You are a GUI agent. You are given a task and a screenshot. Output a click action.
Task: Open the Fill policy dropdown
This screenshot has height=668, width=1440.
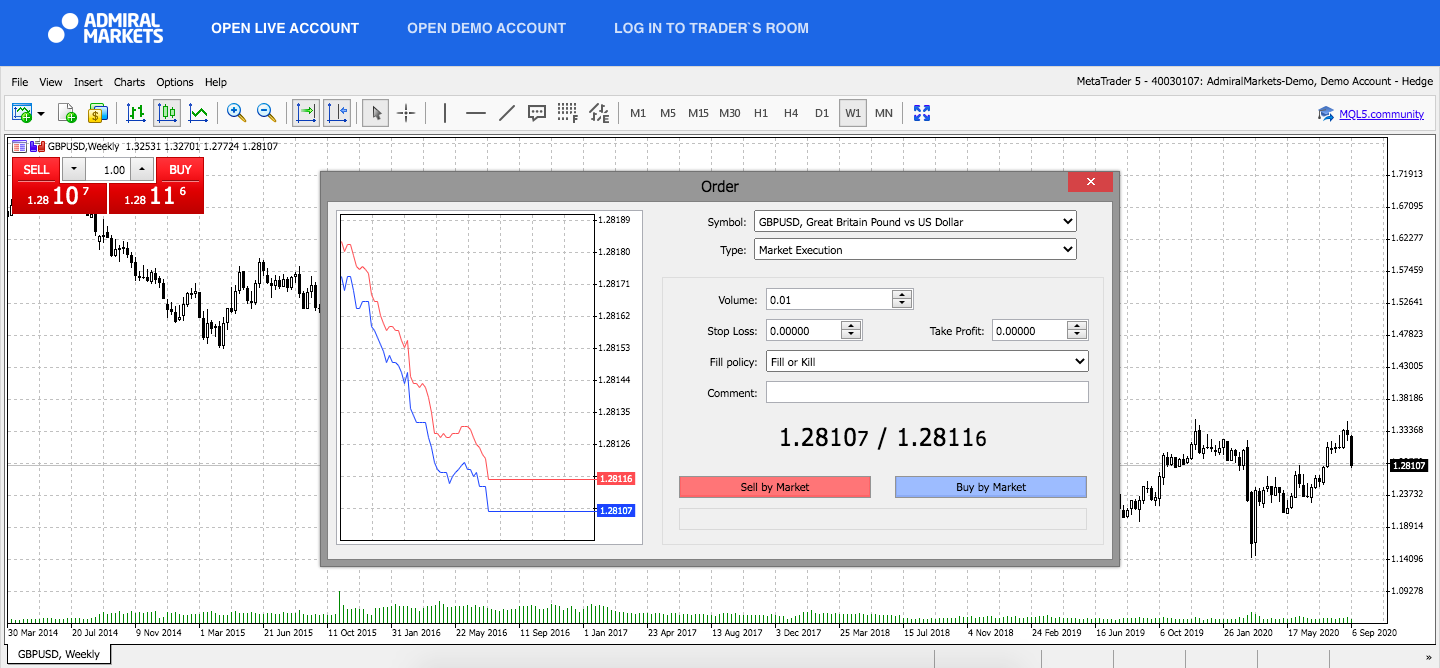pos(927,361)
